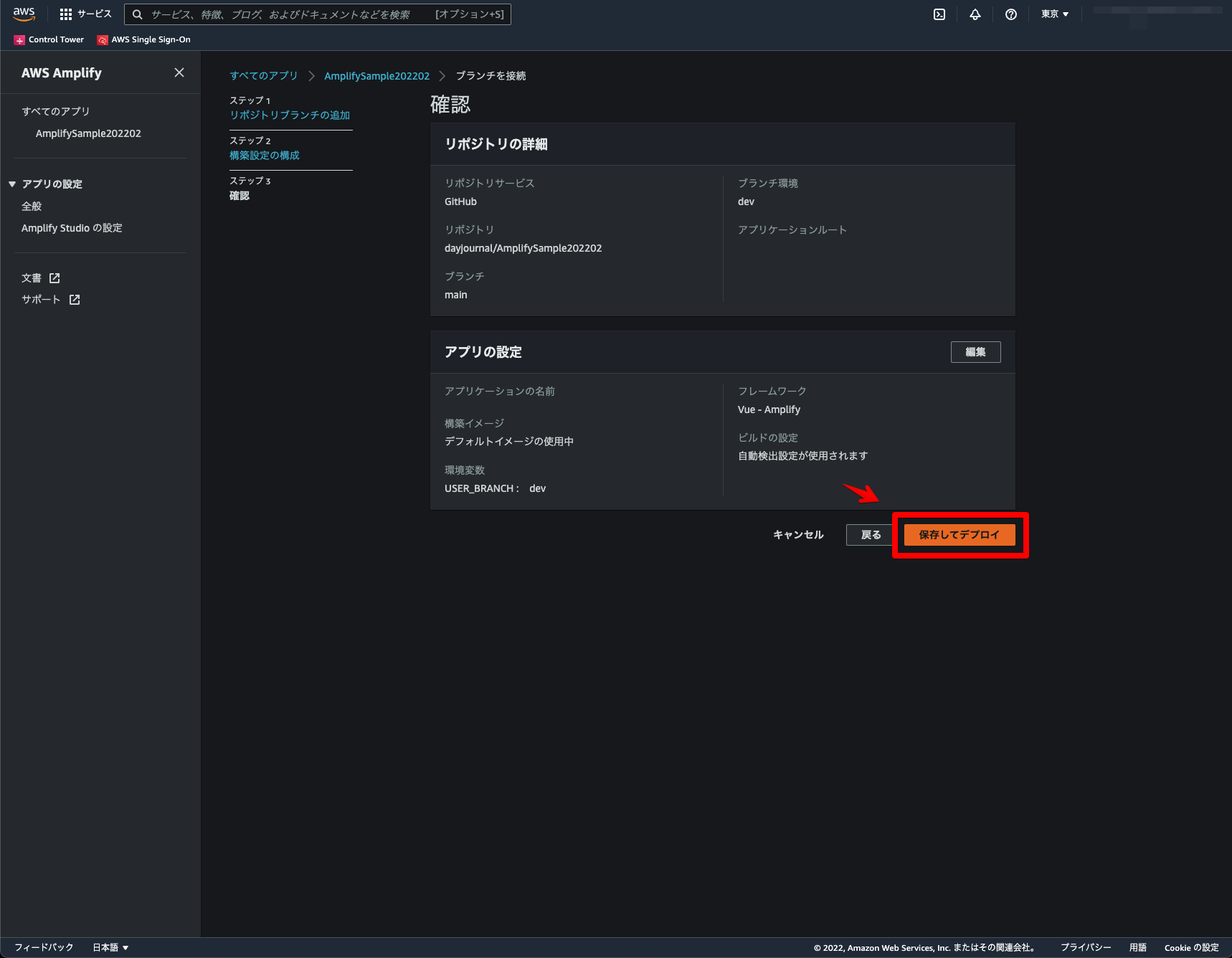
Task: Open the AWS home logo
Action: pyautogui.click(x=24, y=14)
